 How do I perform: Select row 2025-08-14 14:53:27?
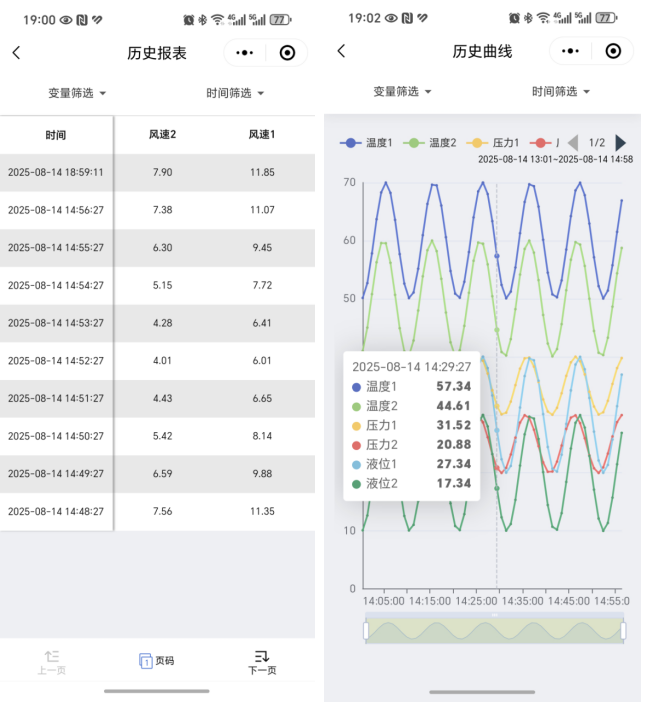tap(157, 323)
